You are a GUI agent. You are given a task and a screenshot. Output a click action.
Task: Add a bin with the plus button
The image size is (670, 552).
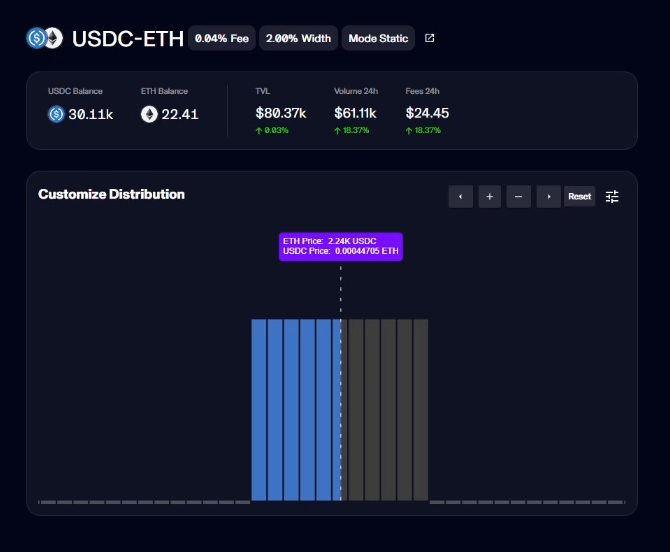click(x=489, y=197)
